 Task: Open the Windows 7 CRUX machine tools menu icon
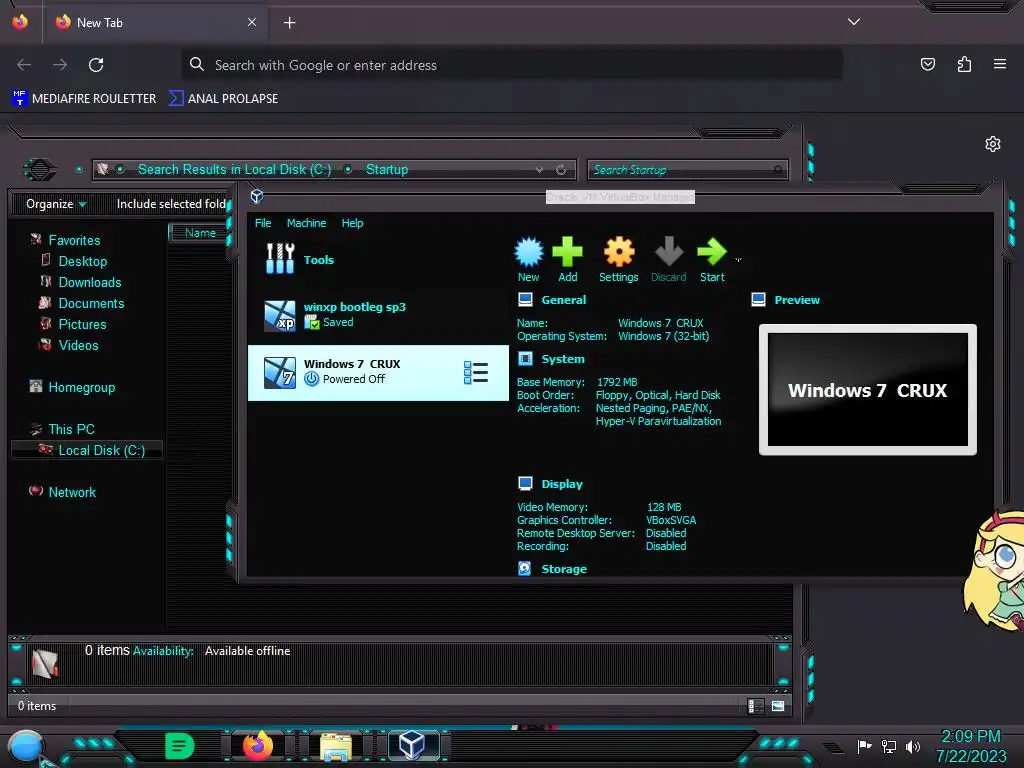[x=476, y=372]
